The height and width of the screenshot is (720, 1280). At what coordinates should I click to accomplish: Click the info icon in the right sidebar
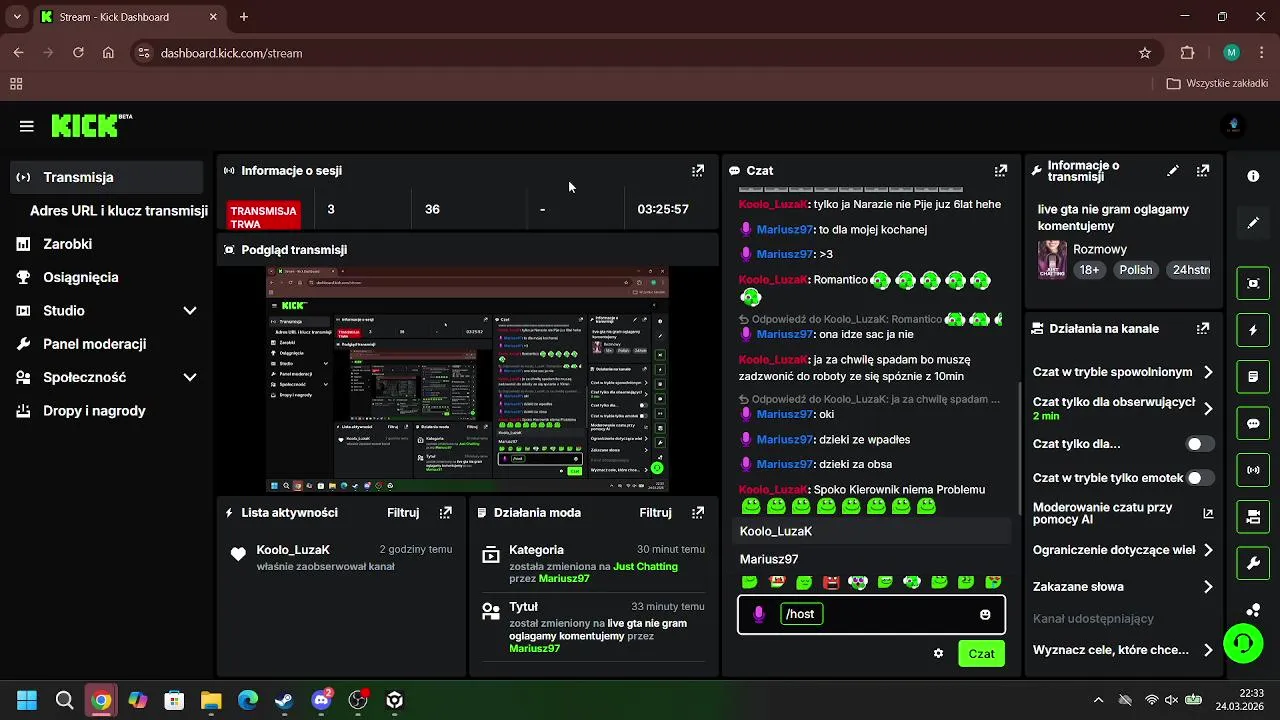tap(1253, 176)
